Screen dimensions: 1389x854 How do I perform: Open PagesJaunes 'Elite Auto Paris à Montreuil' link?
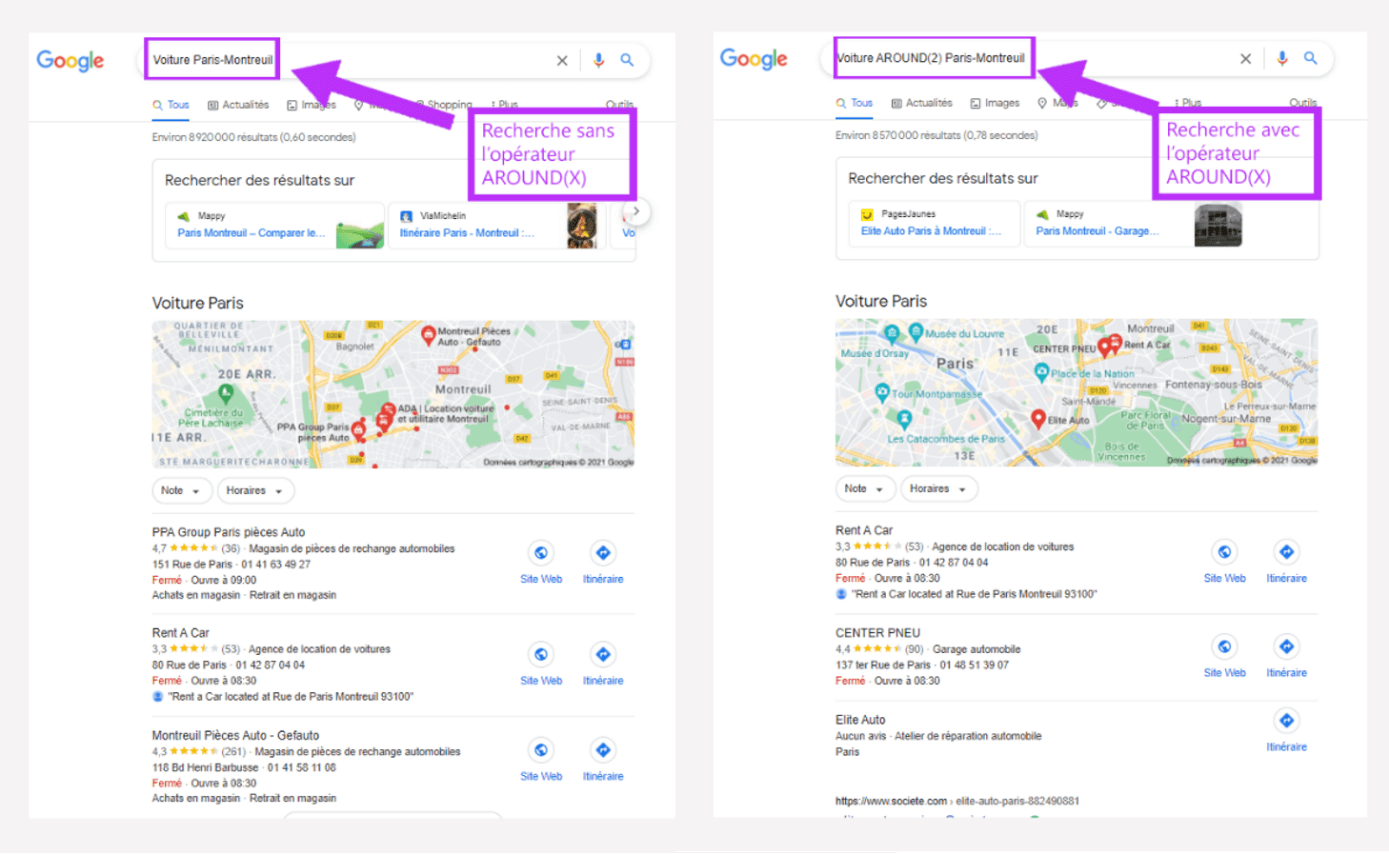click(932, 230)
